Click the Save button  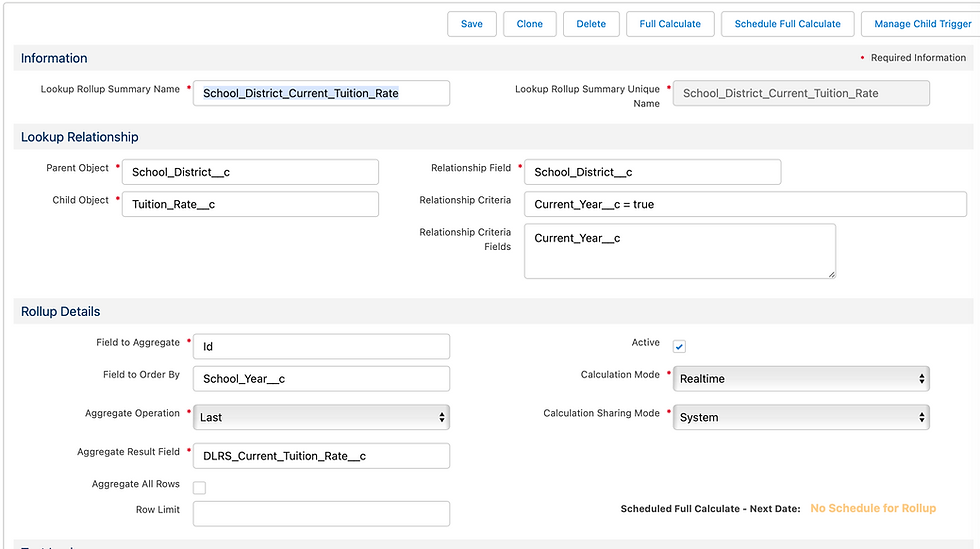(x=472, y=24)
